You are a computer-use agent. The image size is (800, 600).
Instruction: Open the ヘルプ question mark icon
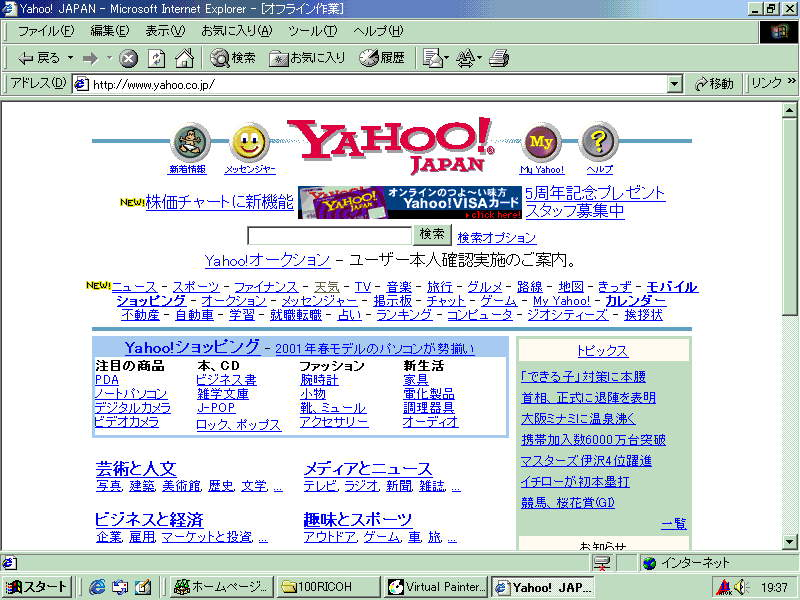598,141
